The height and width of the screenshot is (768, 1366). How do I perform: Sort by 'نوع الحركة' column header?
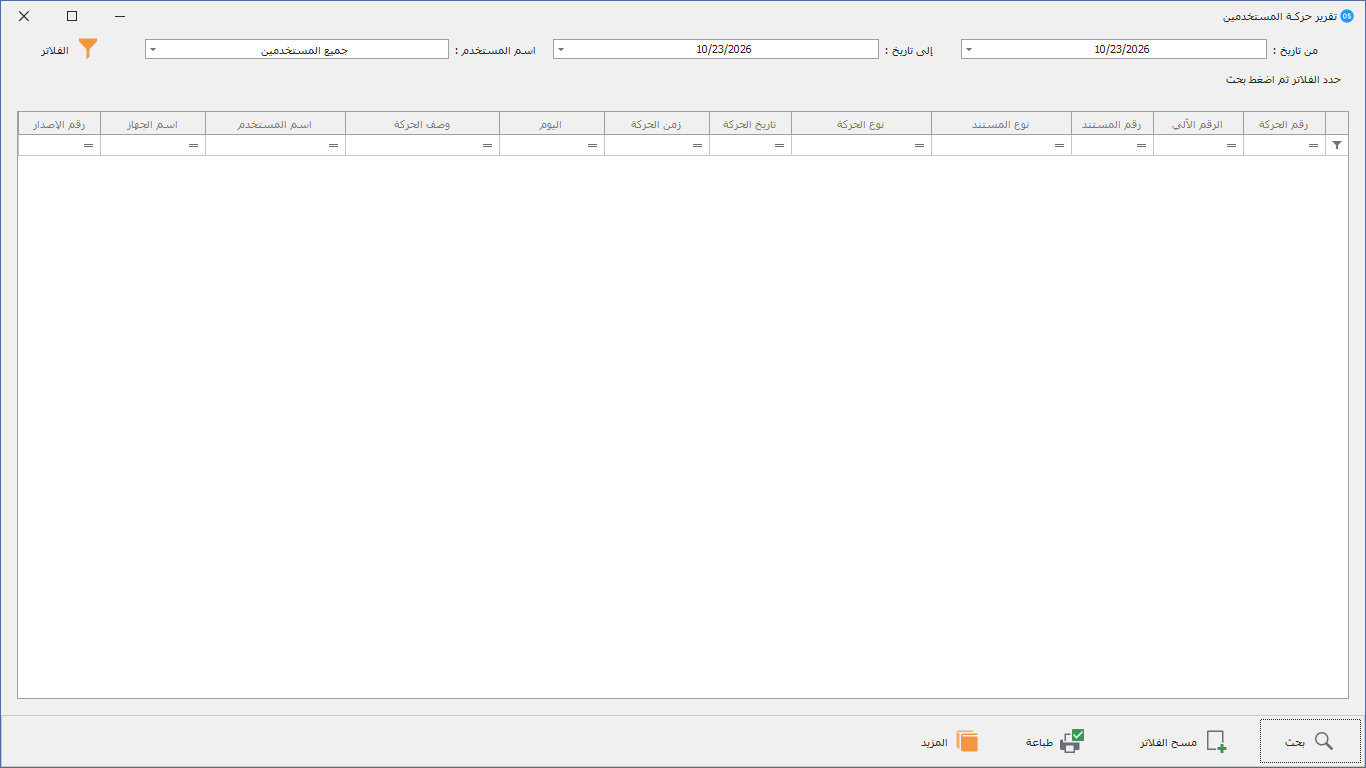tap(861, 124)
